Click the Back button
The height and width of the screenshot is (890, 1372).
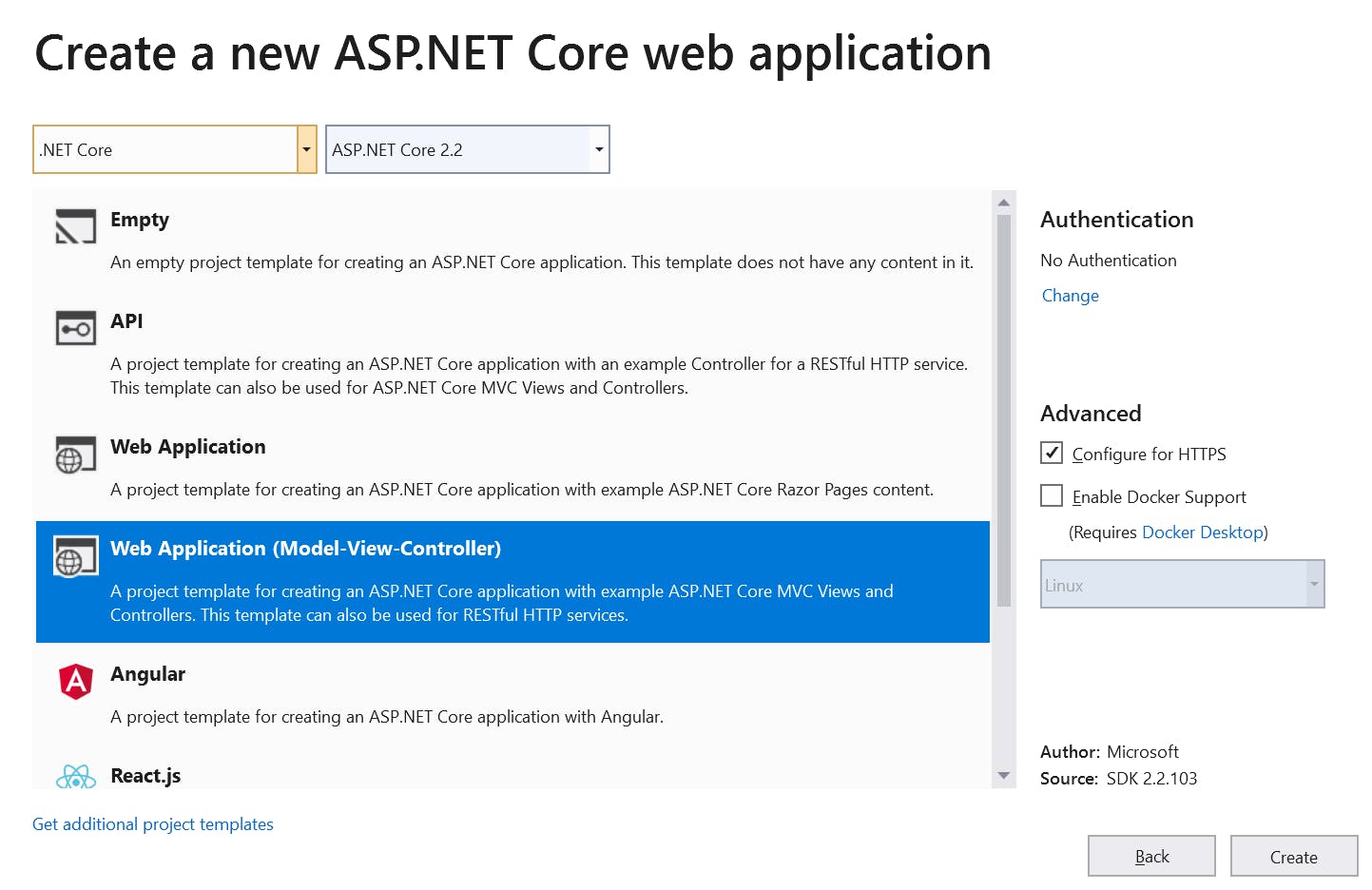click(1151, 856)
